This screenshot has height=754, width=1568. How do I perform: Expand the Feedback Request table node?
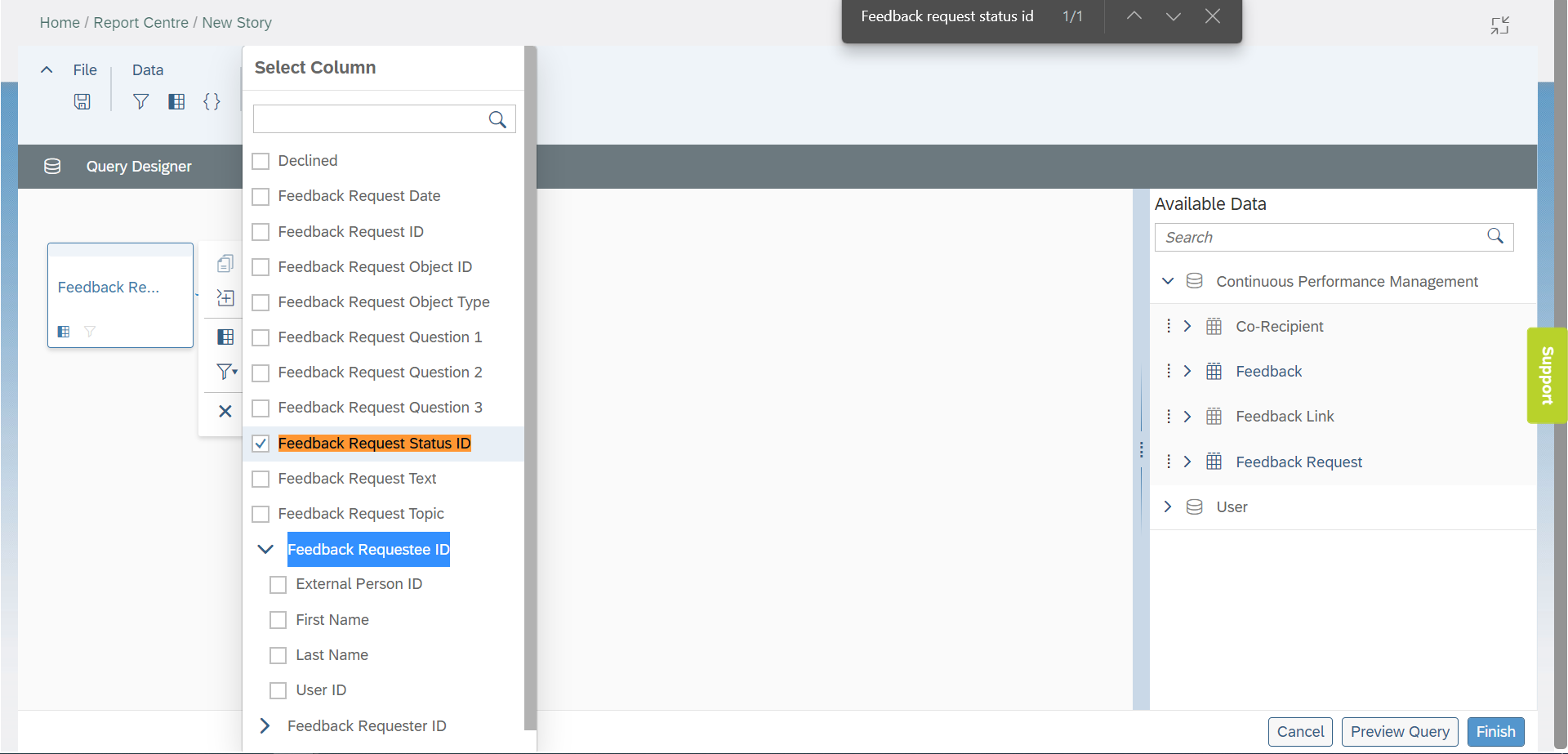pyautogui.click(x=1187, y=462)
